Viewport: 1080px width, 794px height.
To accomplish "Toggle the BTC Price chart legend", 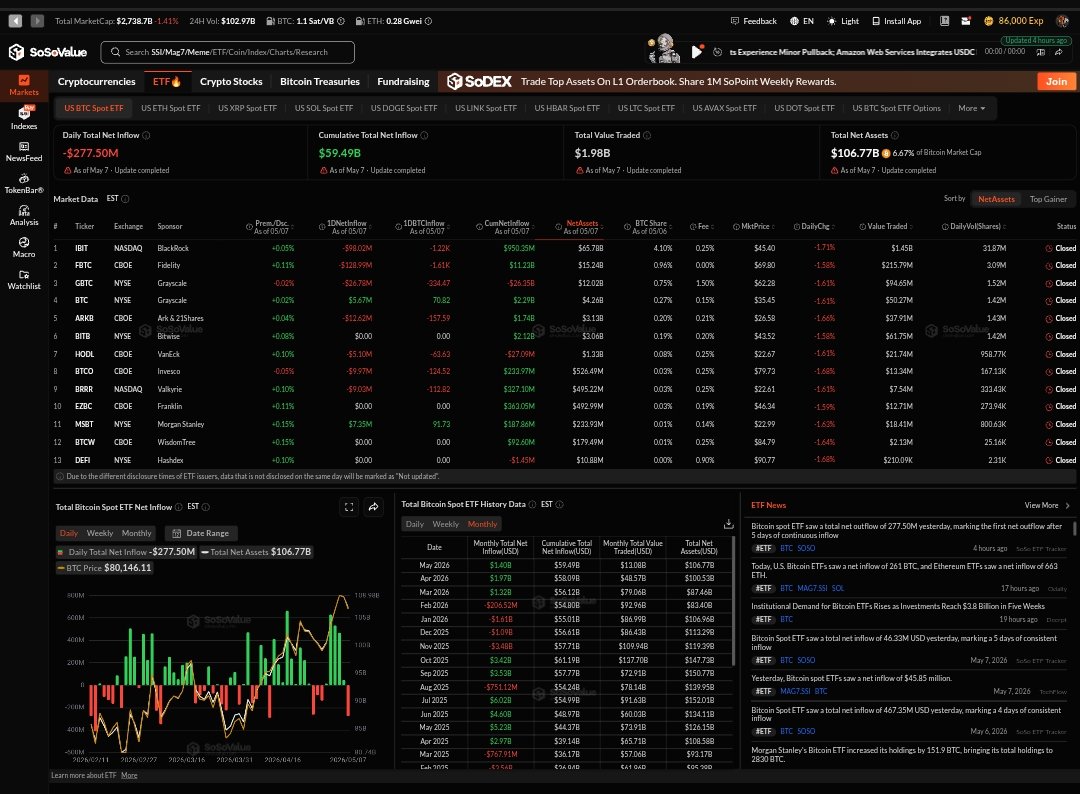I will pyautogui.click(x=104, y=568).
